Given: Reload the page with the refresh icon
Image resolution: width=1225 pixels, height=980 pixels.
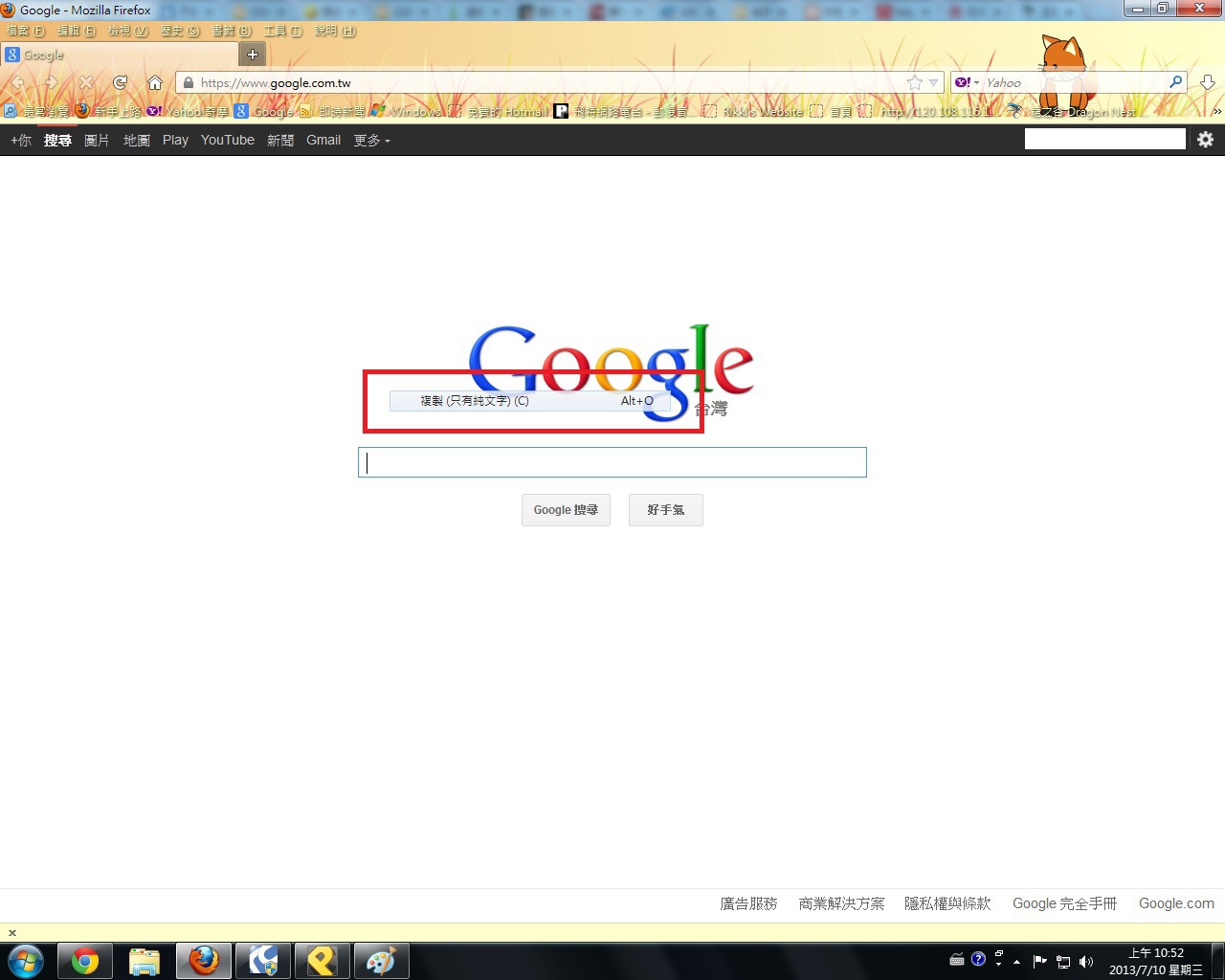Looking at the screenshot, I should (120, 83).
